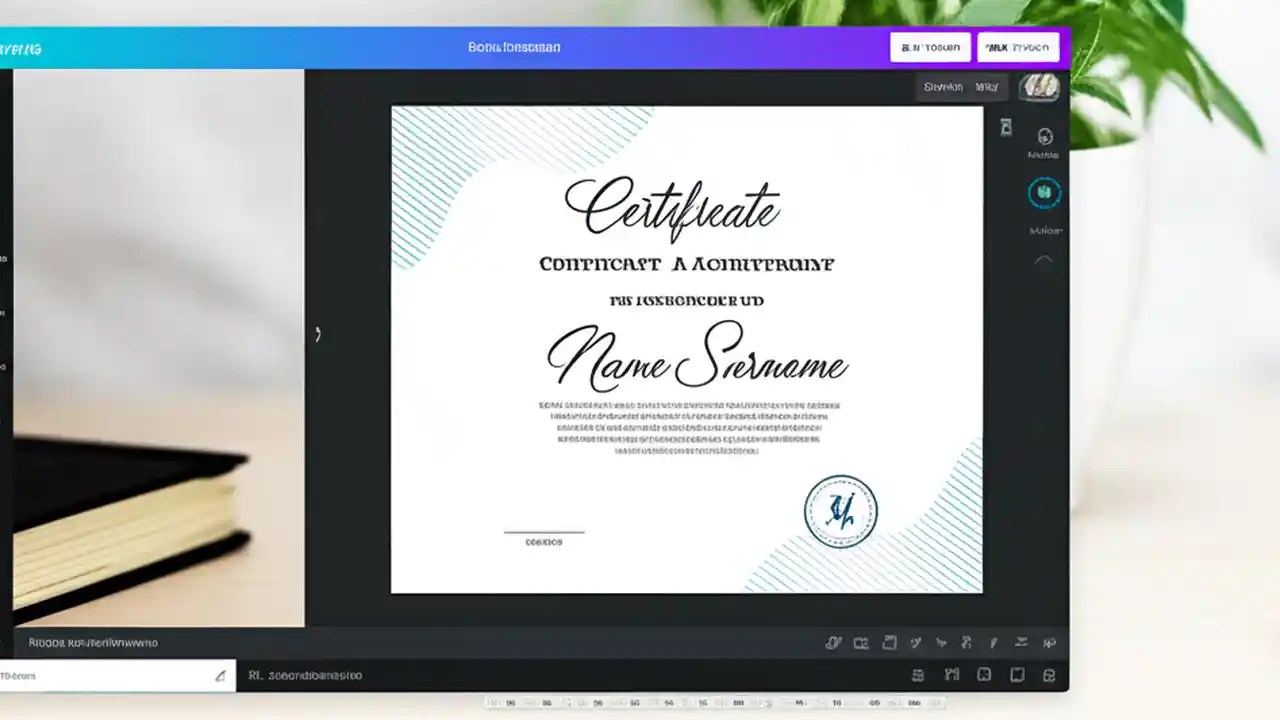Open the crop tool icon
Image resolution: width=1280 pixels, height=720 pixels.
(861, 643)
